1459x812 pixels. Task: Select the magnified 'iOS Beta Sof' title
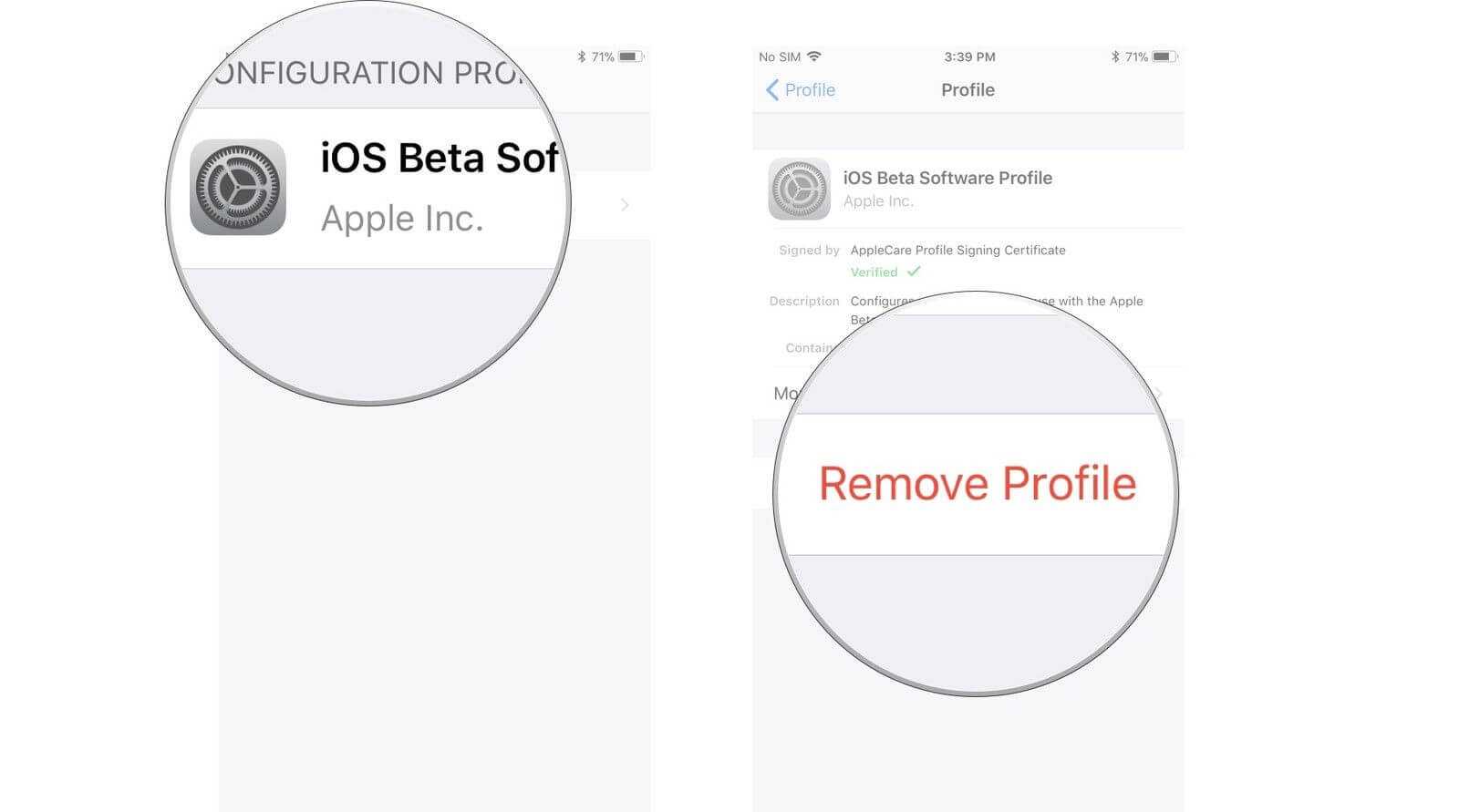[x=438, y=158]
